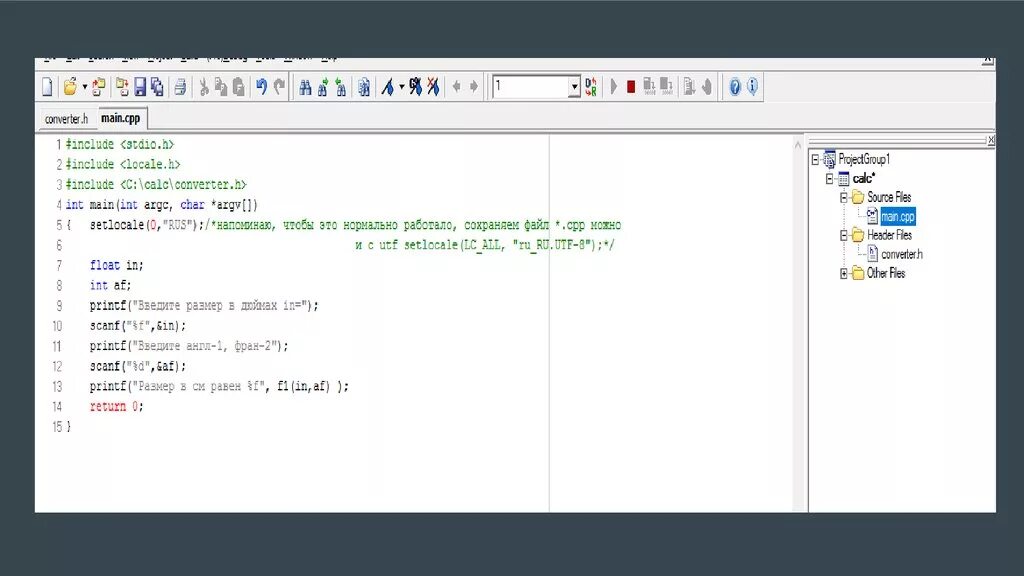Click the project folder icon left of Save

pyautogui.click(x=122, y=87)
